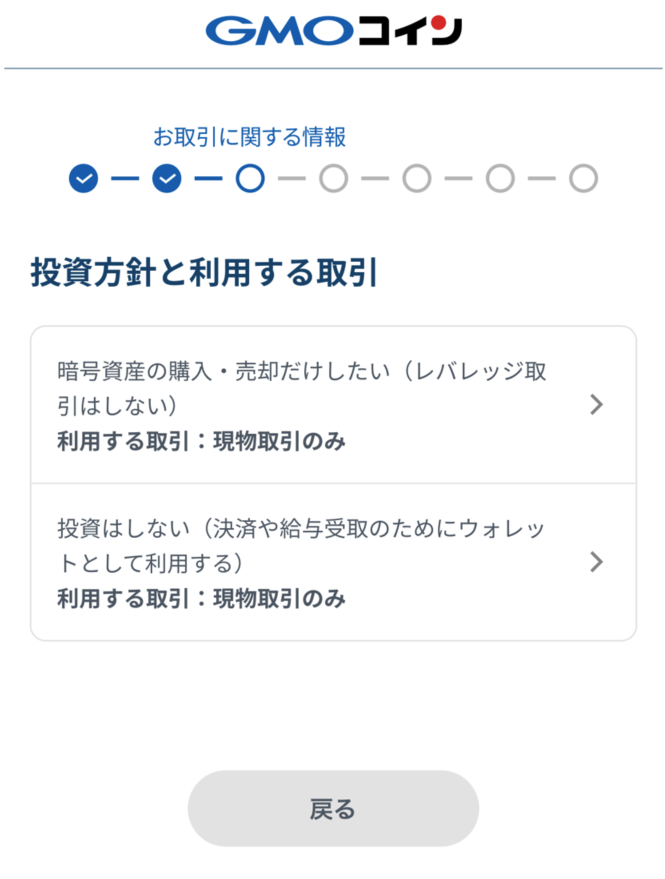Image resolution: width=665 pixels, height=879 pixels.
Task: Open chevron for 投資はしない option
Action: 597,562
